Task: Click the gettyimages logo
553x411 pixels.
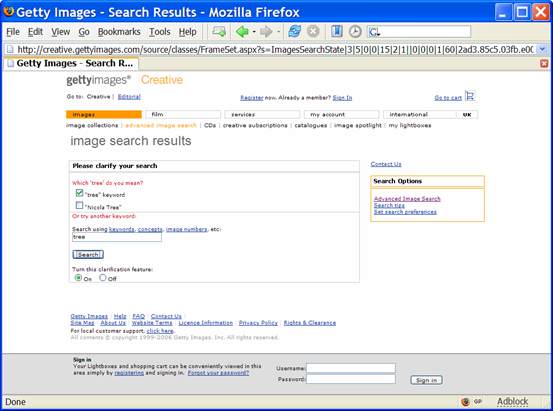Action: (98, 80)
